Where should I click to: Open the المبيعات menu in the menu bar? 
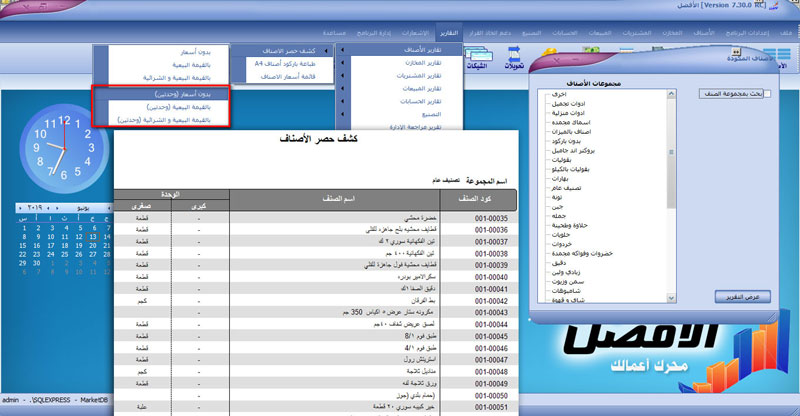tap(599, 33)
